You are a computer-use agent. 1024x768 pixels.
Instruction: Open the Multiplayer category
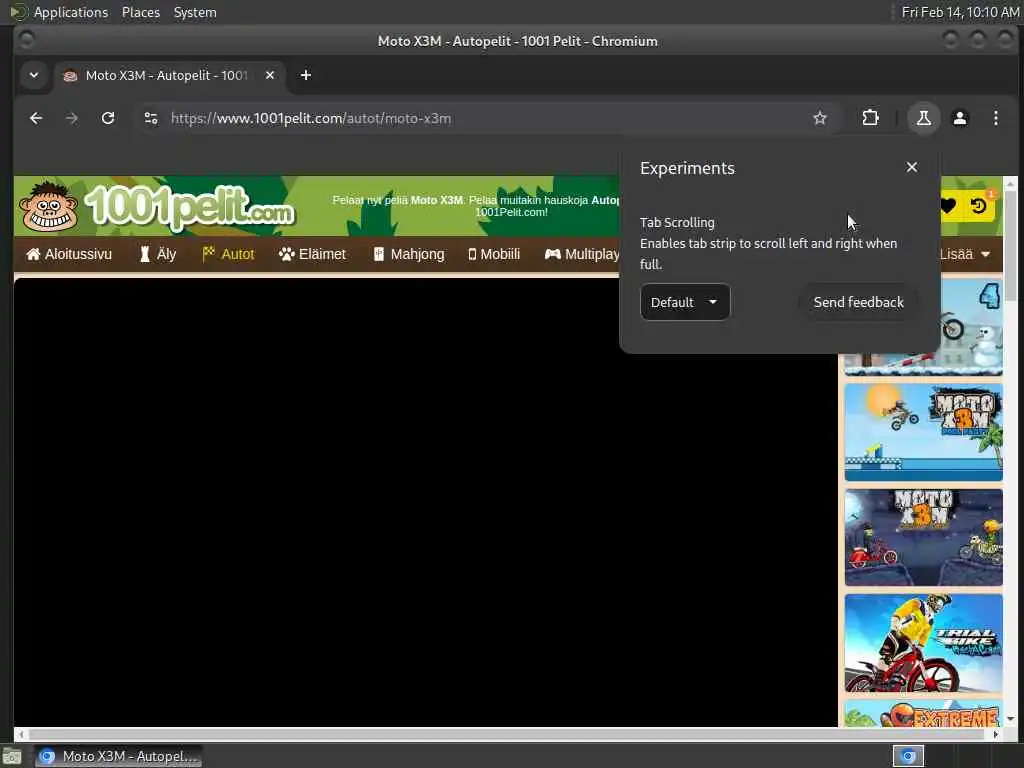[582, 254]
